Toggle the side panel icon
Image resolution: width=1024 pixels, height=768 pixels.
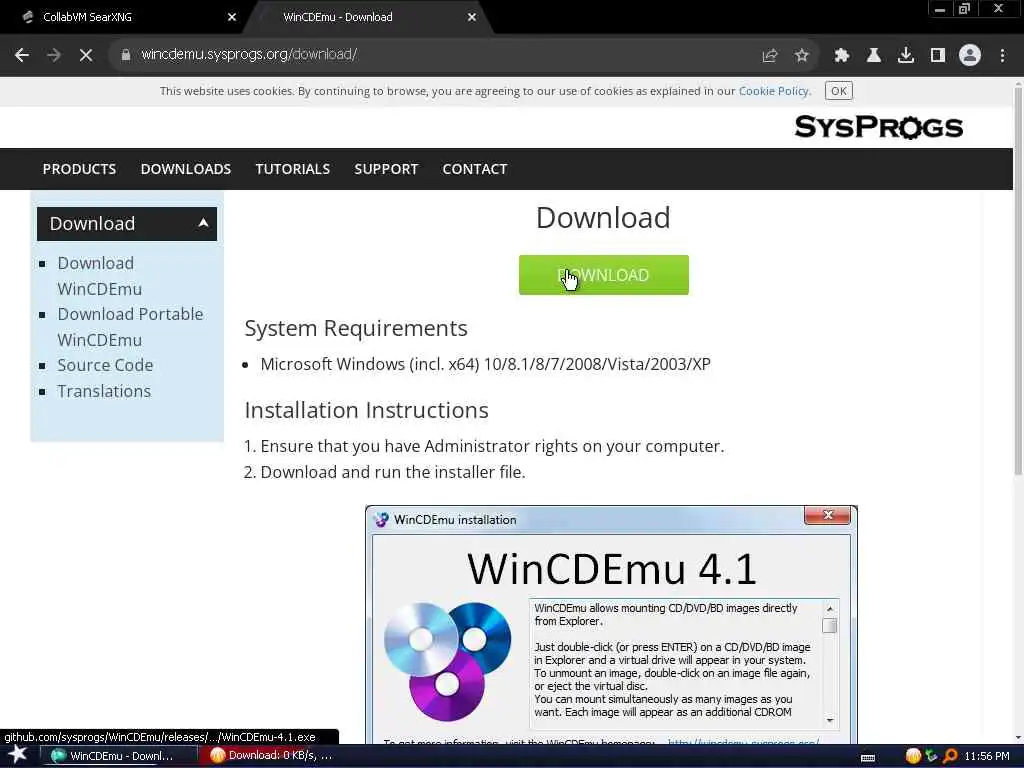(937, 56)
